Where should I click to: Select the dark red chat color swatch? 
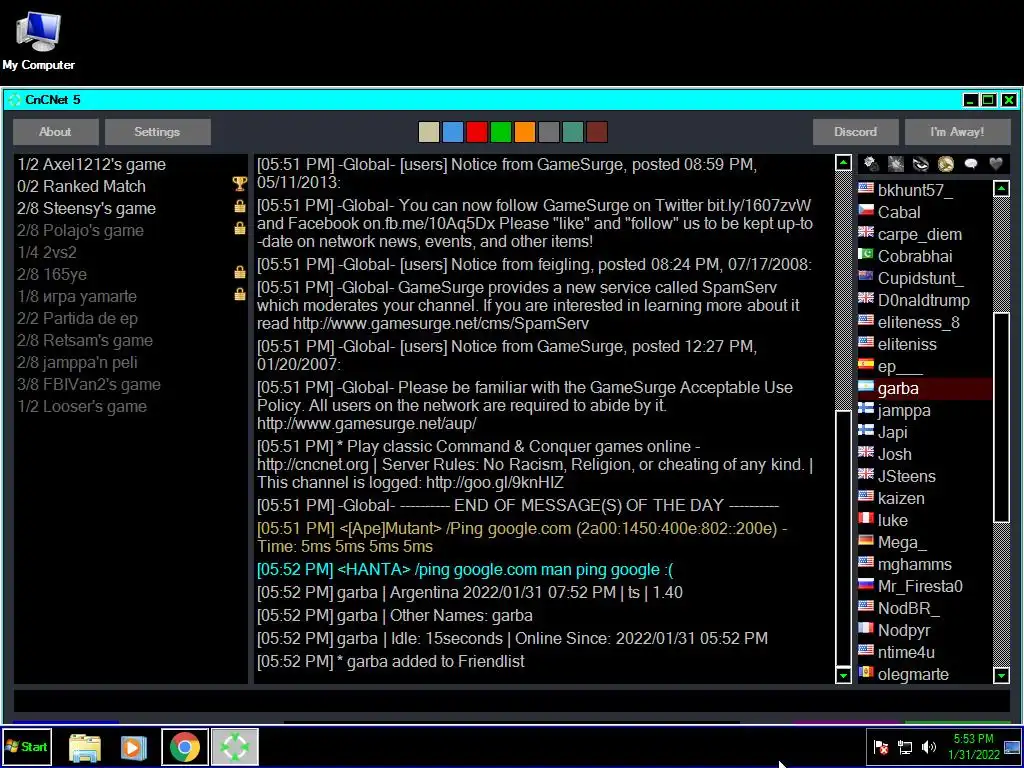point(597,132)
